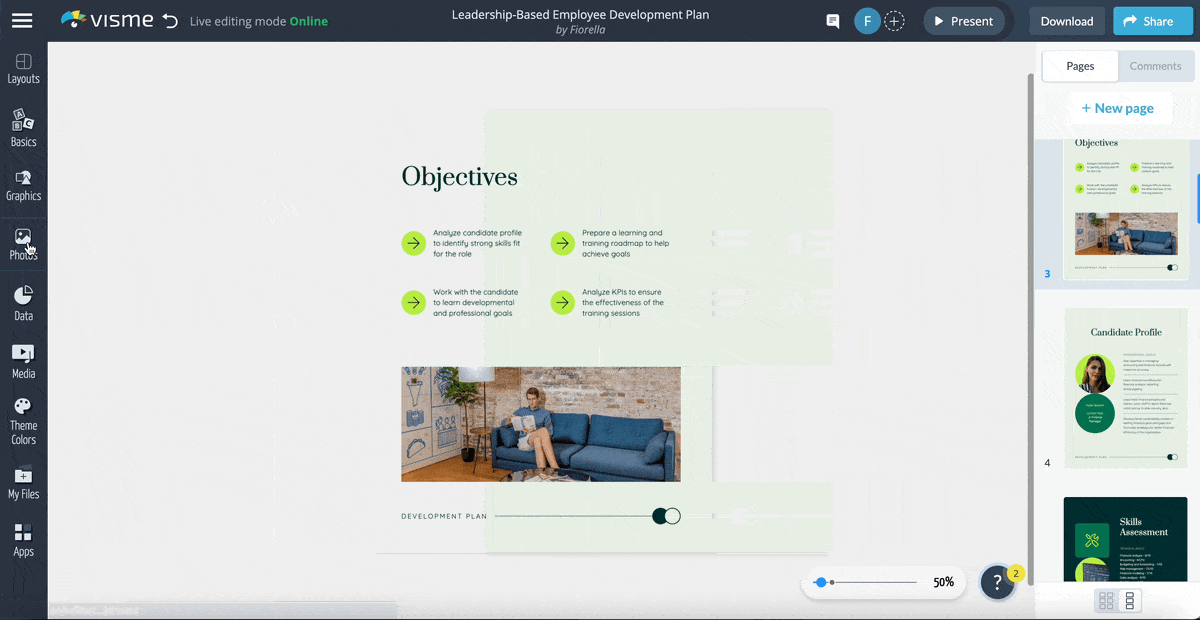The height and width of the screenshot is (620, 1200).
Task: Open the hamburger main menu
Action: (x=22, y=21)
